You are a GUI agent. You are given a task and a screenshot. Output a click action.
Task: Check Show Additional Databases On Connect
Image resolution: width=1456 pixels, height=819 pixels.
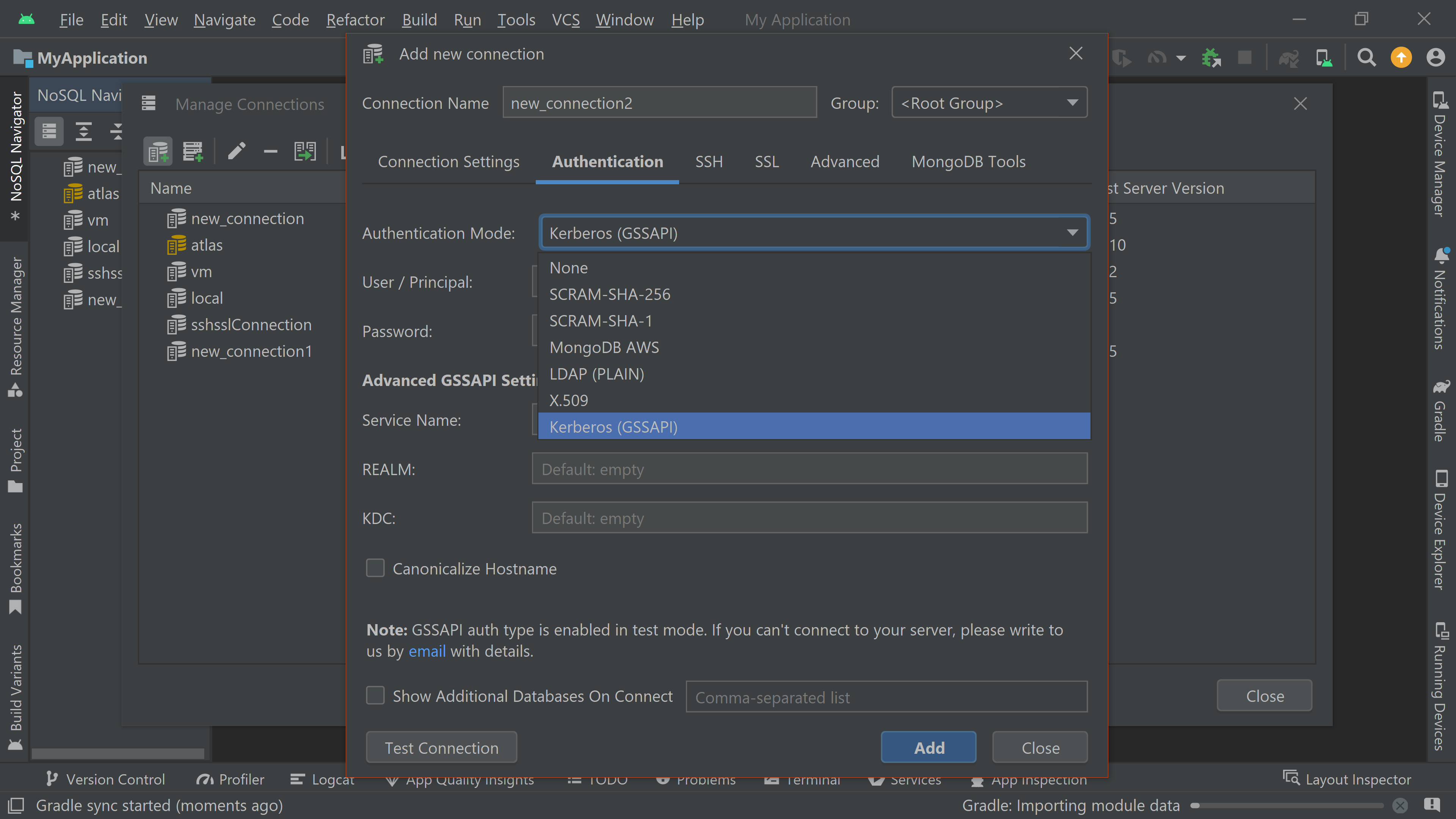375,696
